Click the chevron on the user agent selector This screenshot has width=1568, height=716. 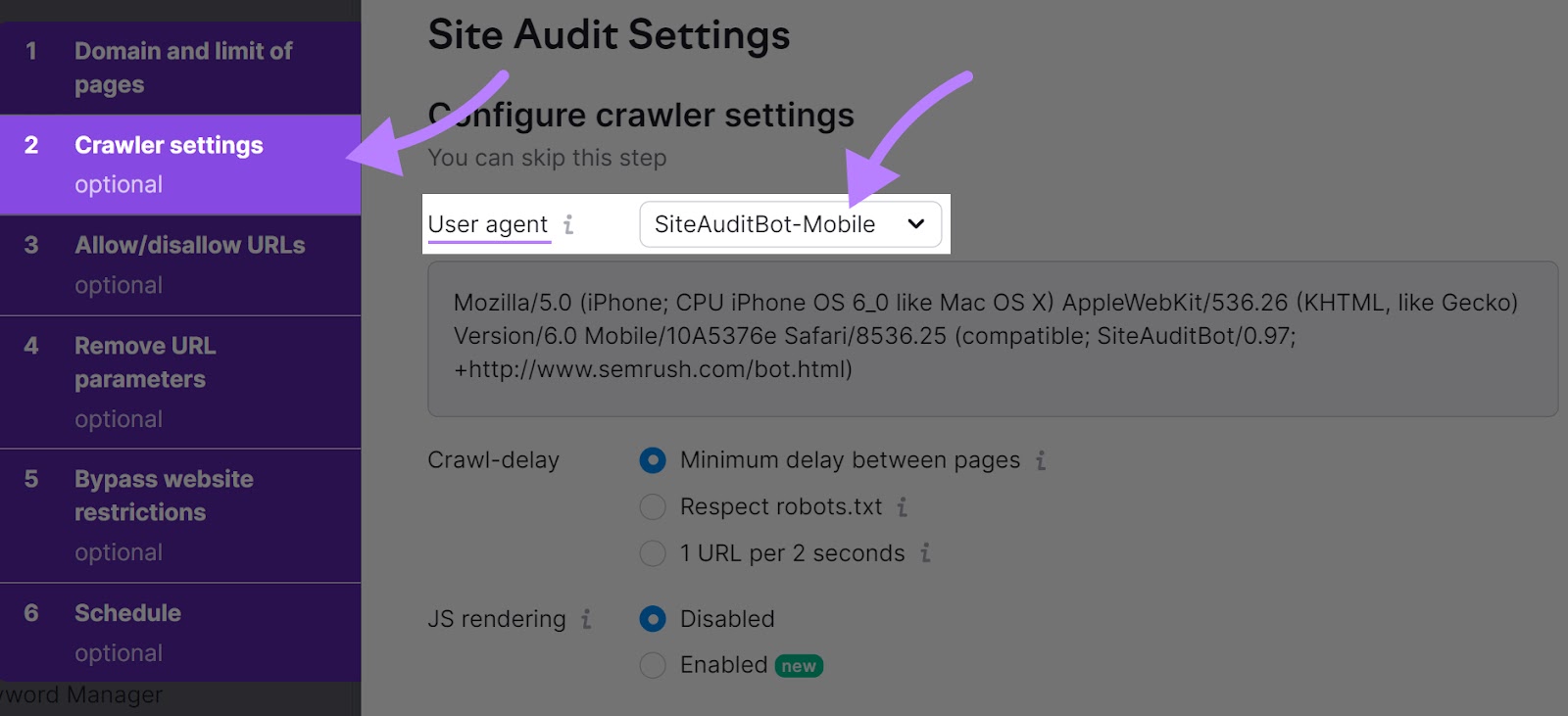915,224
